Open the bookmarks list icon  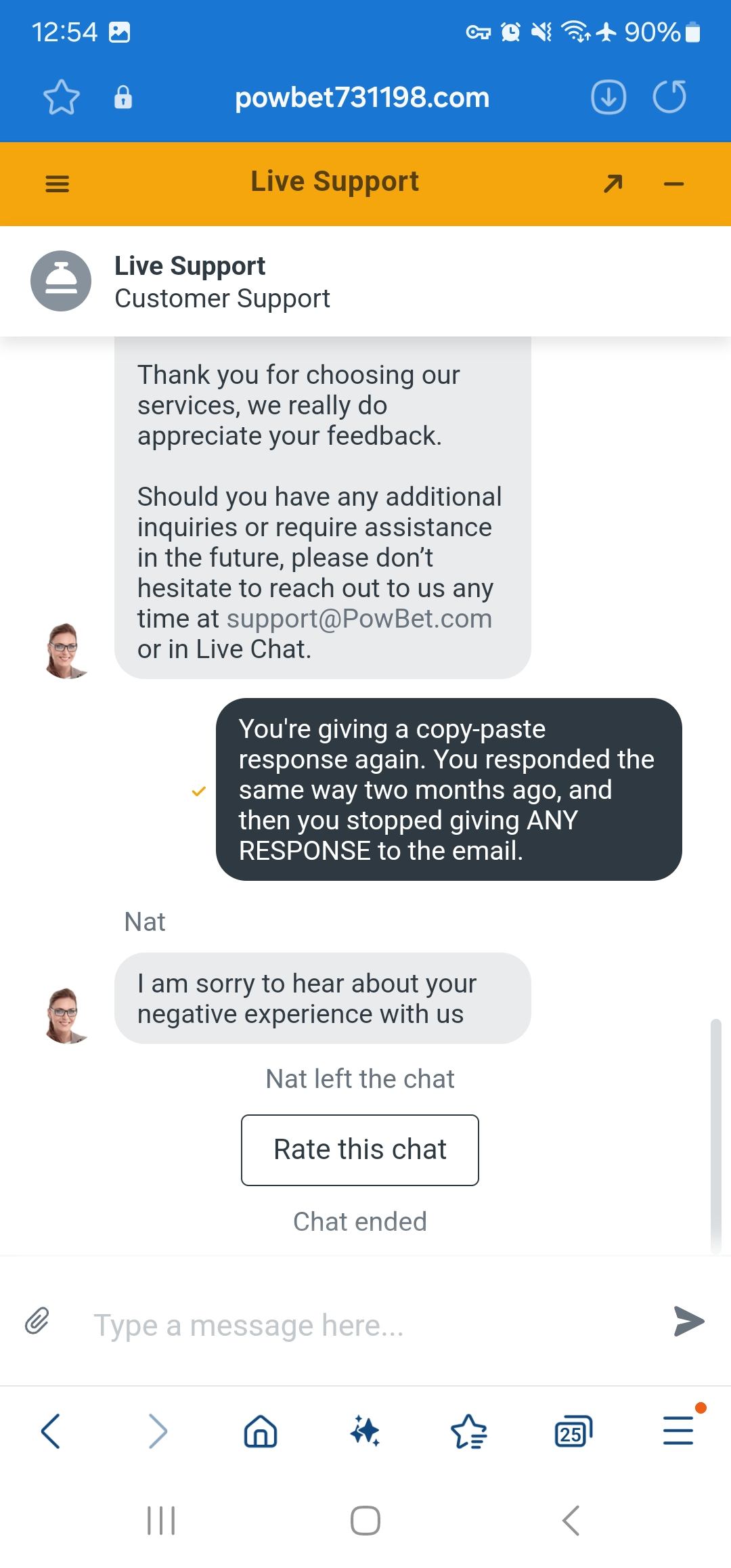468,1431
